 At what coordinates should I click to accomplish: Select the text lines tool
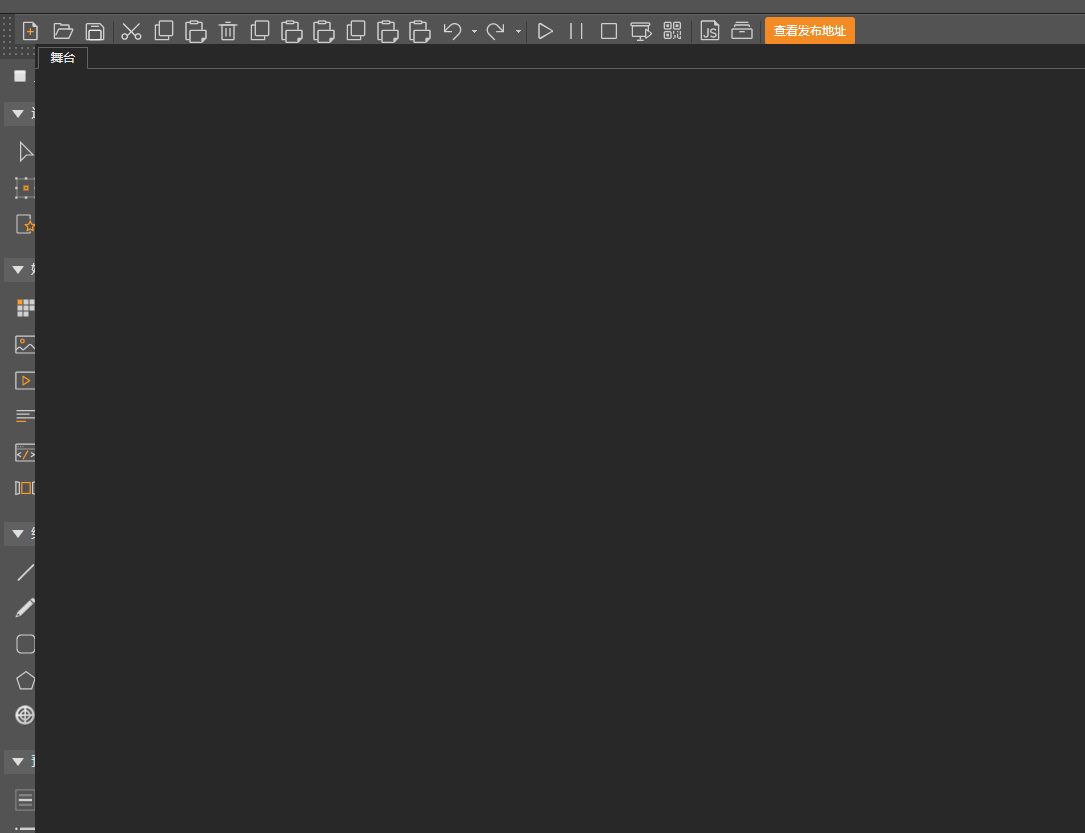25,416
